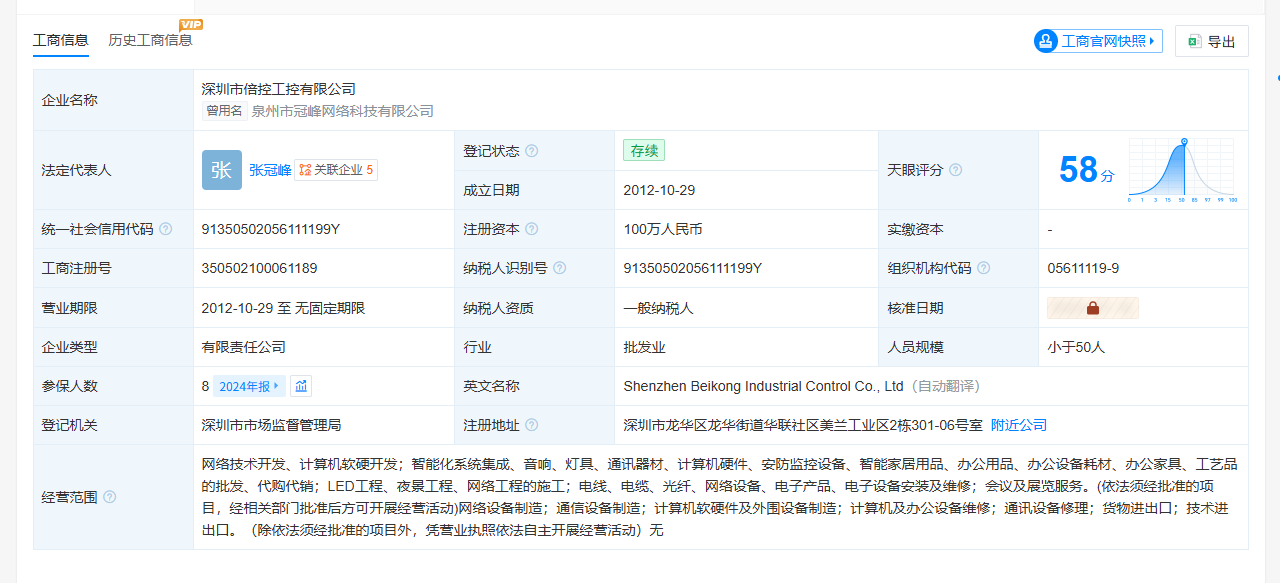Click the help icon beside 组织机构代码
Viewport: 1280px width, 583px height.
984,268
